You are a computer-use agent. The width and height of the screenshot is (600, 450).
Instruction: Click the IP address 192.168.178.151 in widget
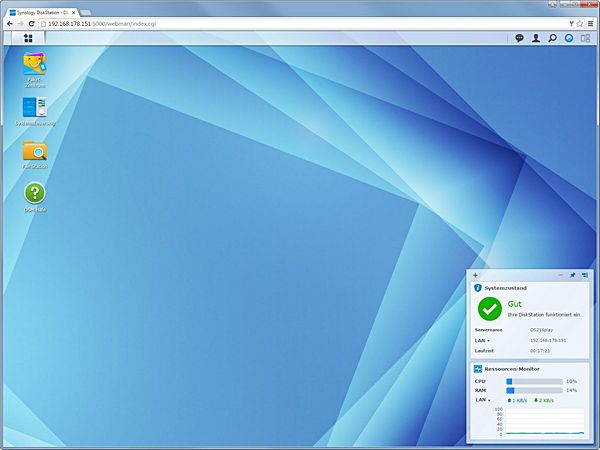[x=548, y=341]
